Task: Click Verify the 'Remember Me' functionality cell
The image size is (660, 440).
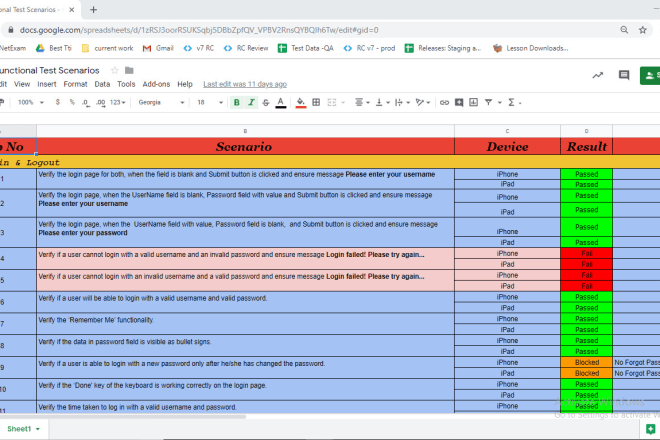Action: (x=245, y=324)
